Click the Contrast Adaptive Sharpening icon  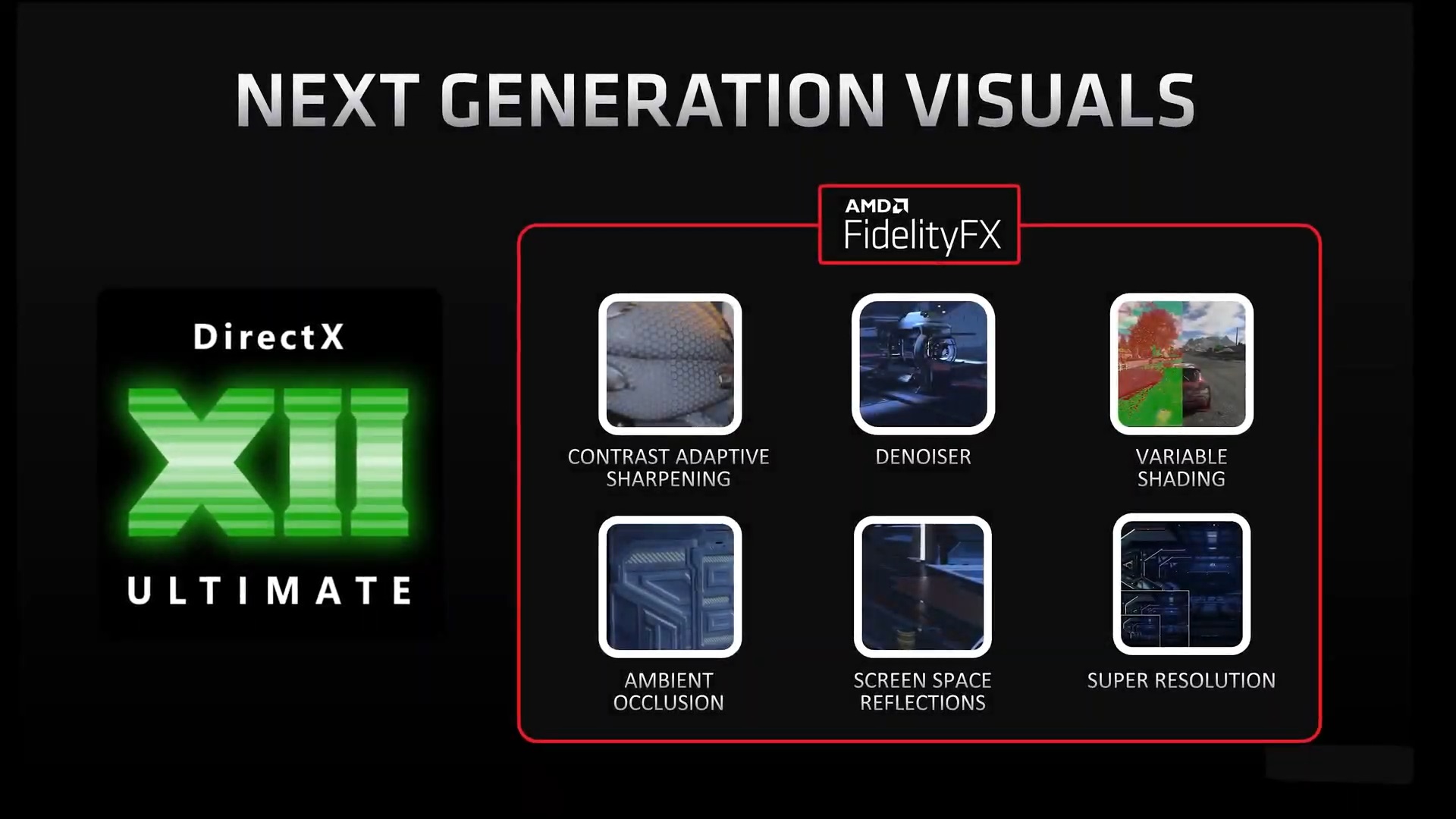point(669,363)
